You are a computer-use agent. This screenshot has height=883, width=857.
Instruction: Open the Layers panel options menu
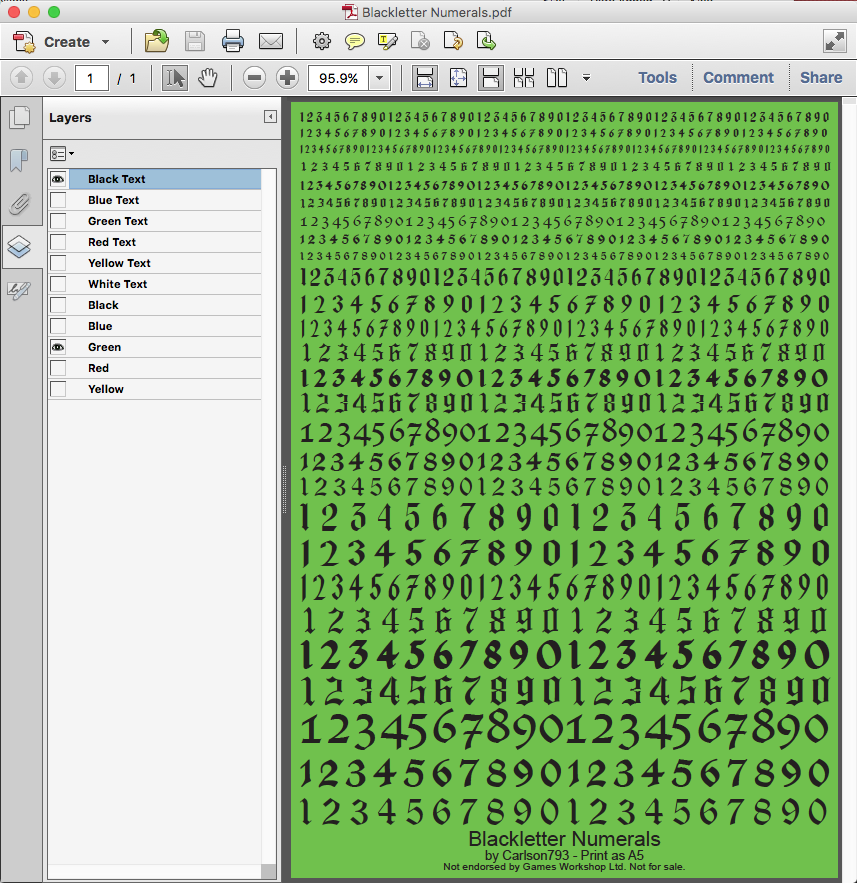pos(62,154)
